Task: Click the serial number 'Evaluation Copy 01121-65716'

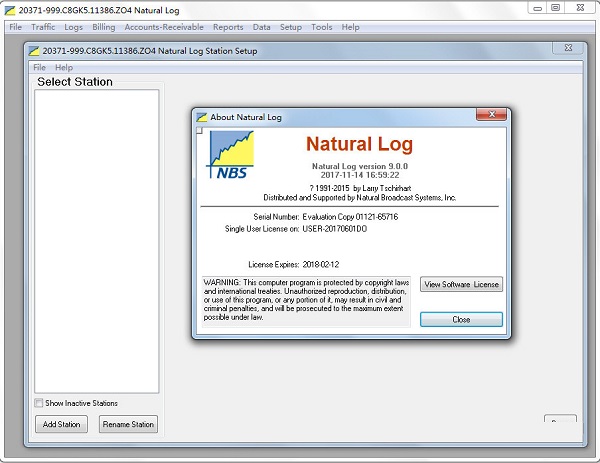Action: click(x=350, y=217)
